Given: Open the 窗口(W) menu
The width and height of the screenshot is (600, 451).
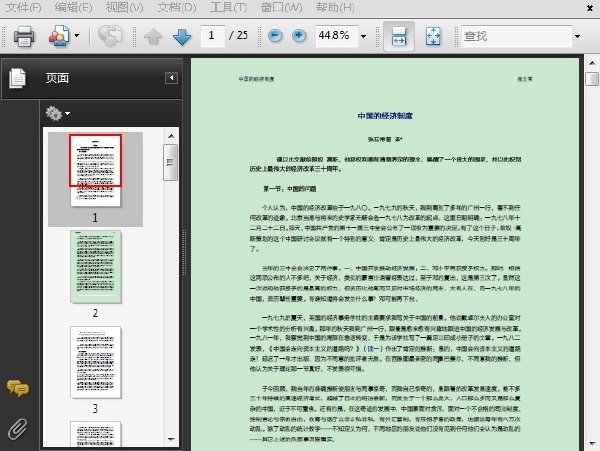Looking at the screenshot, I should (x=281, y=7).
